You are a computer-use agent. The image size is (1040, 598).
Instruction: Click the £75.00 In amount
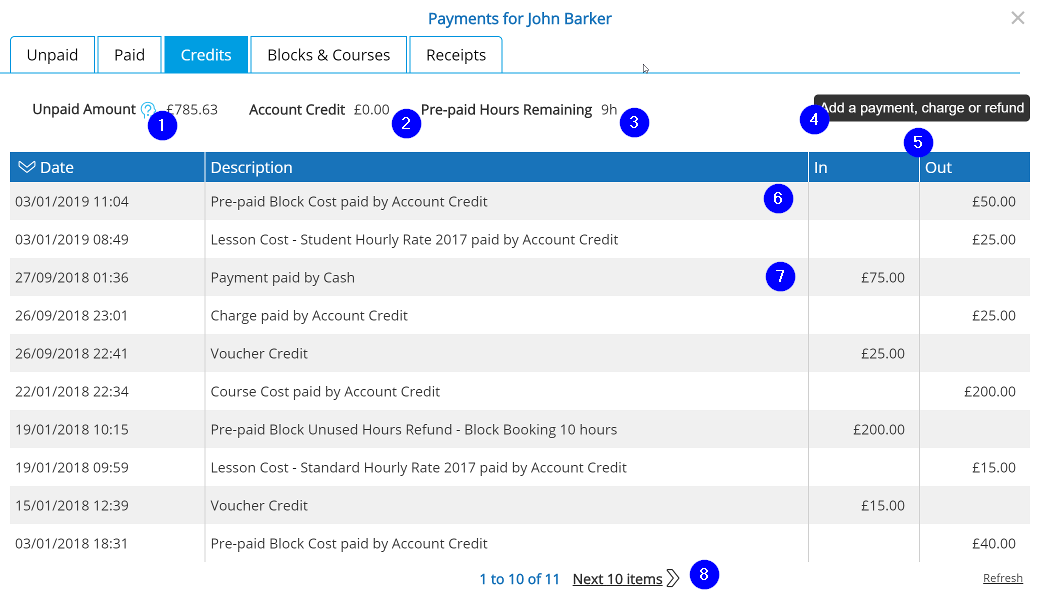pyautogui.click(x=882, y=277)
